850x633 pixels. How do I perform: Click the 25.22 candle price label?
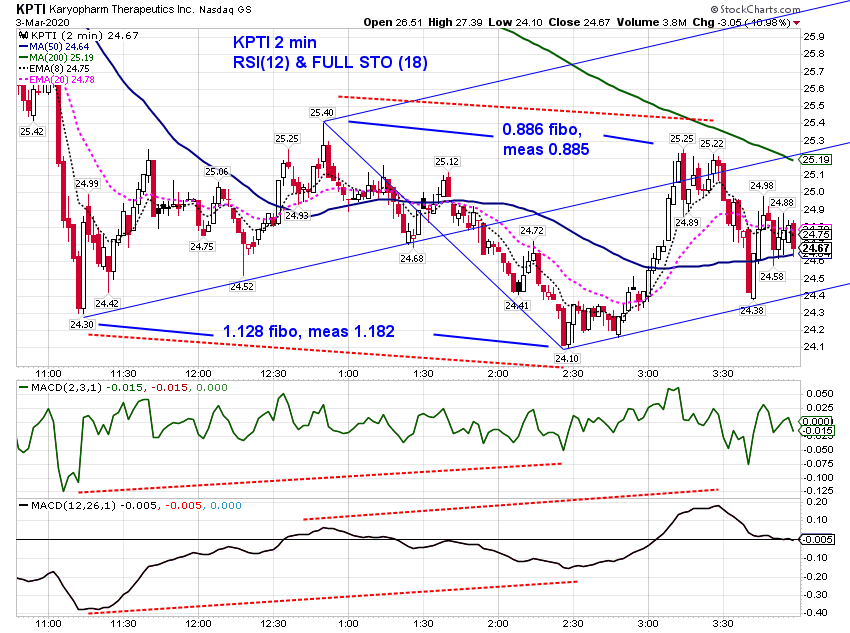coord(712,144)
